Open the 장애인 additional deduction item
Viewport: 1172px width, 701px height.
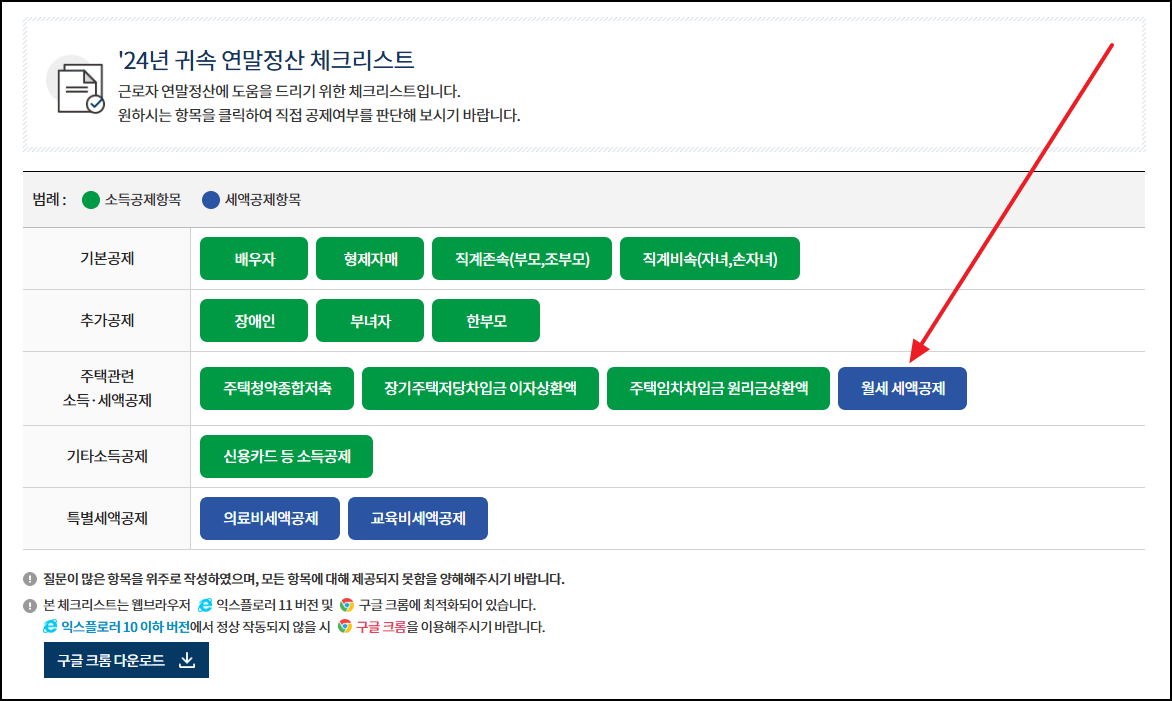(253, 320)
